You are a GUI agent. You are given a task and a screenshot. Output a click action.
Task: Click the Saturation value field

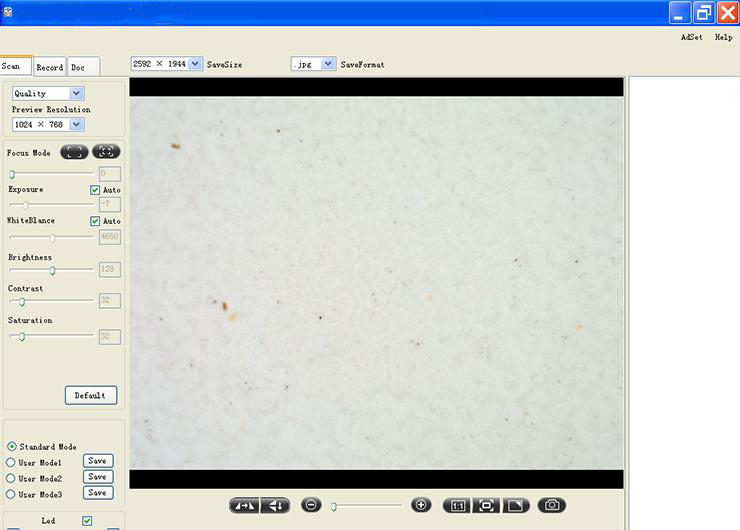coord(109,337)
